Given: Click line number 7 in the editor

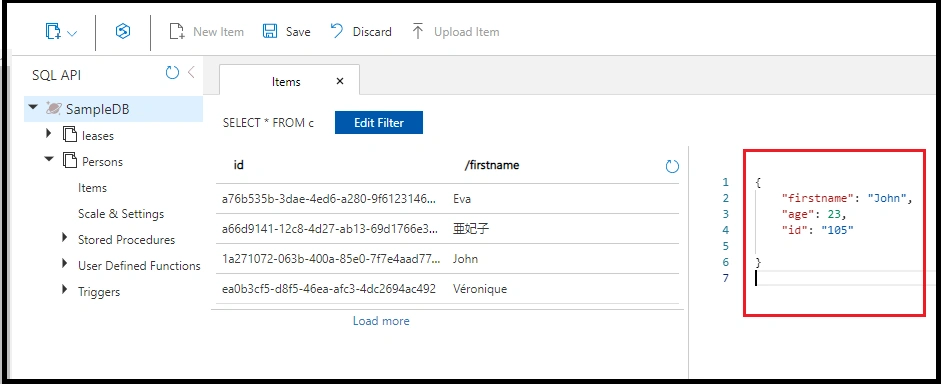Looking at the screenshot, I should [726, 278].
